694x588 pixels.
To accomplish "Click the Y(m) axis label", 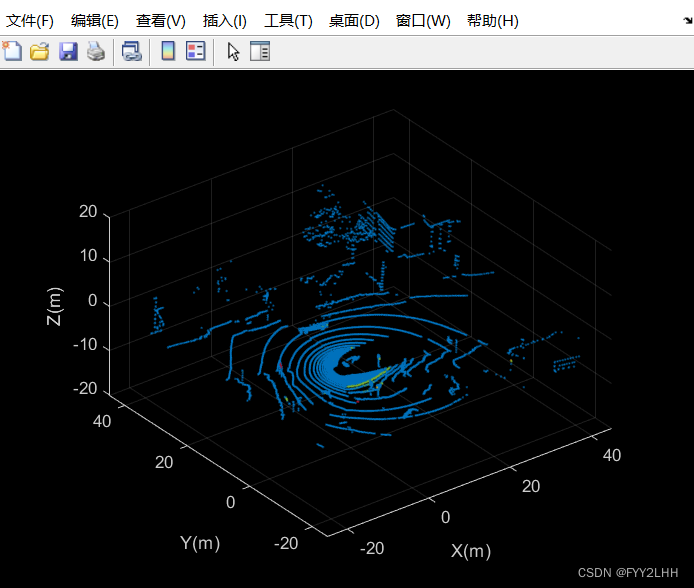I will (x=200, y=542).
